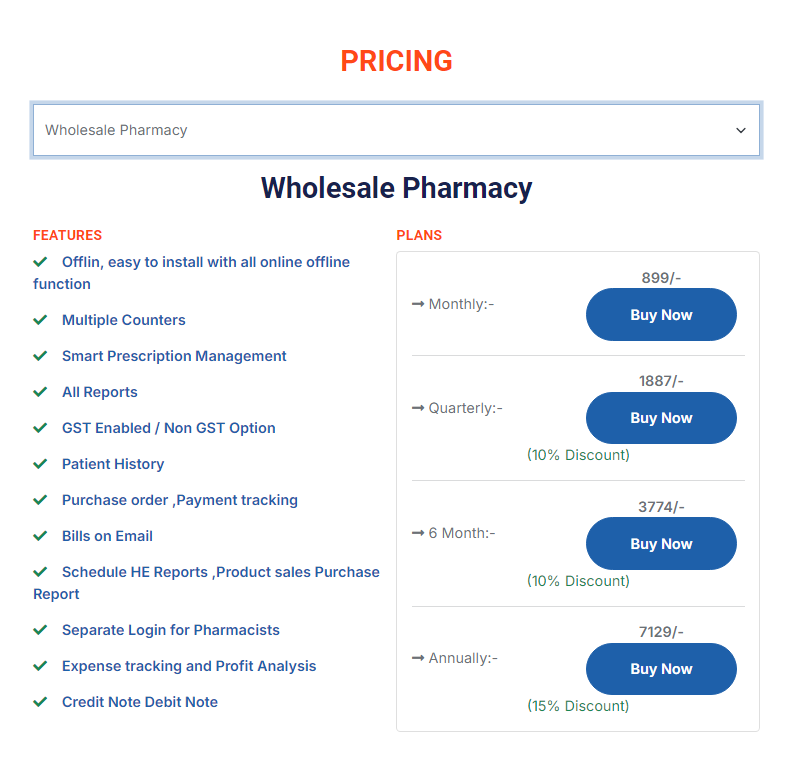Click the arrow icon before Quarterly plan
Viewport: 801px width, 760px height.
pos(418,408)
